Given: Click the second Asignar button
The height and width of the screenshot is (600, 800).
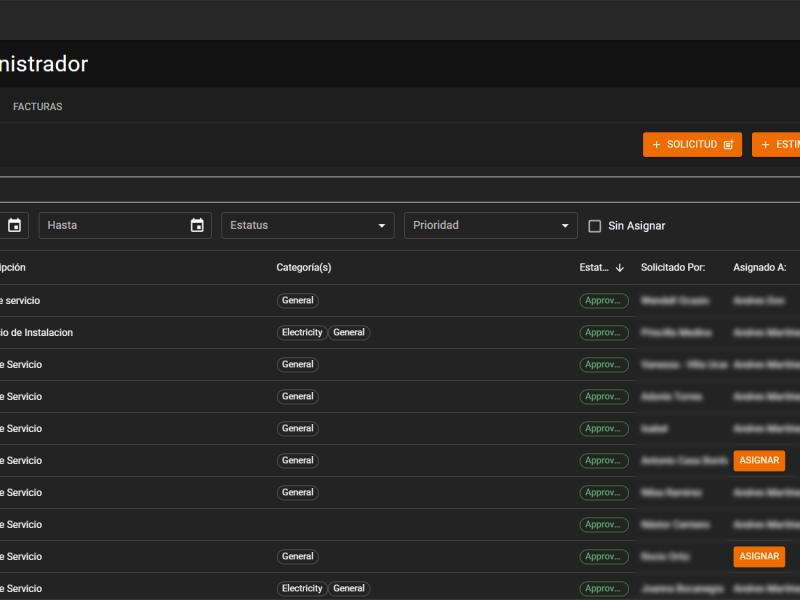Looking at the screenshot, I should click(759, 557).
